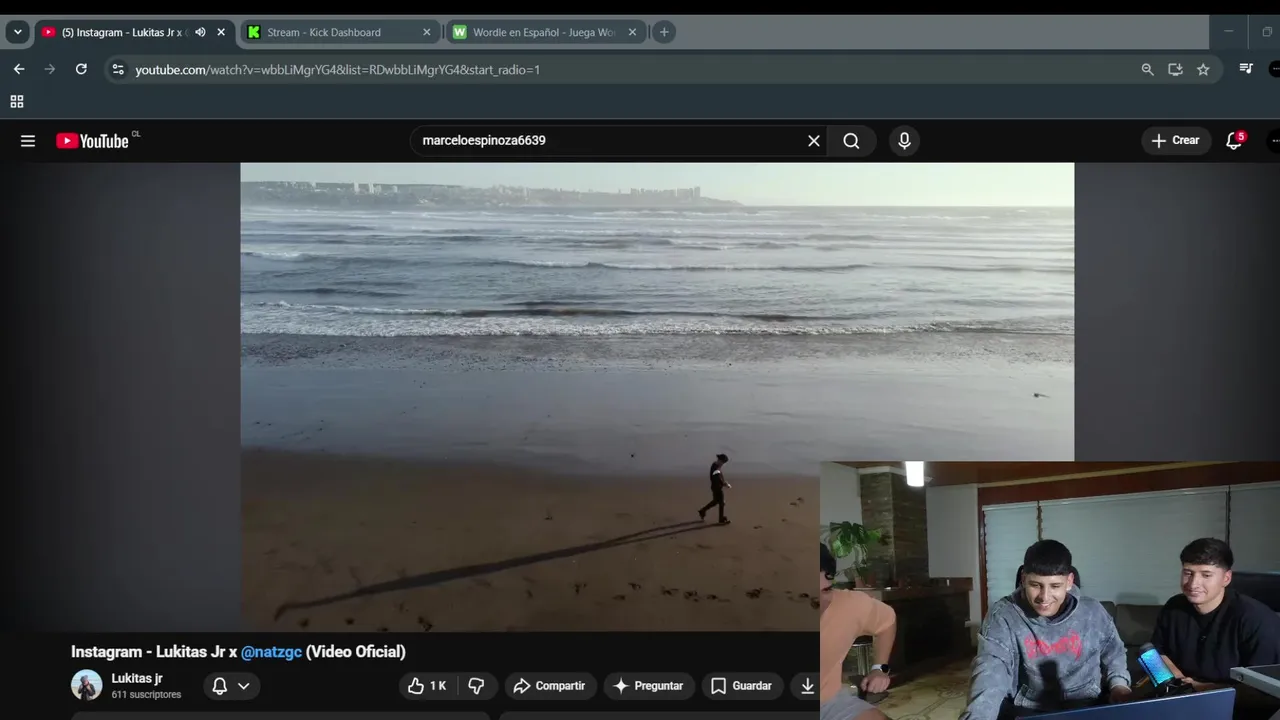Viewport: 1280px width, 720px height.
Task: Close the Instagram - Lukitas Jr tab
Action: pyautogui.click(x=221, y=32)
